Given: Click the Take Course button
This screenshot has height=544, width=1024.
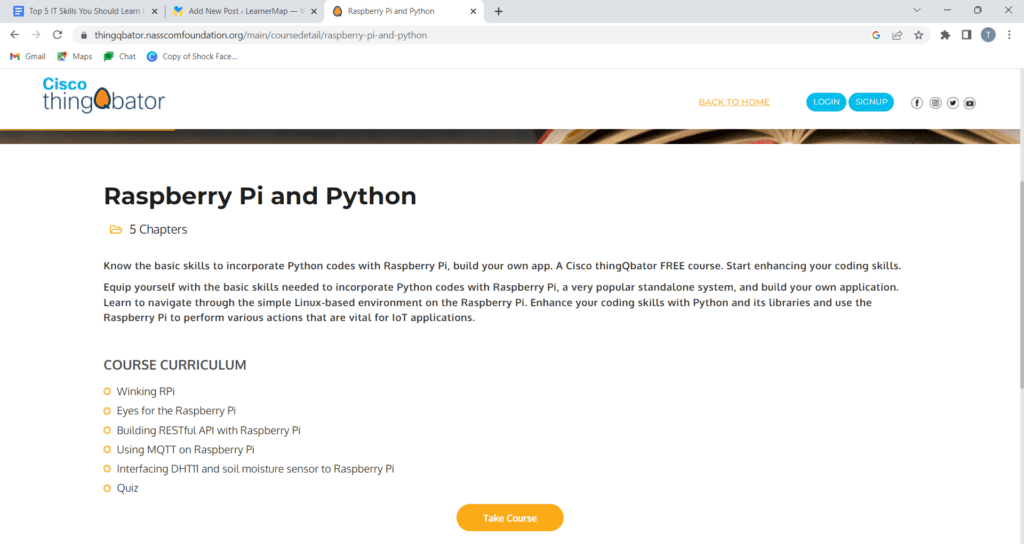Looking at the screenshot, I should pyautogui.click(x=510, y=518).
